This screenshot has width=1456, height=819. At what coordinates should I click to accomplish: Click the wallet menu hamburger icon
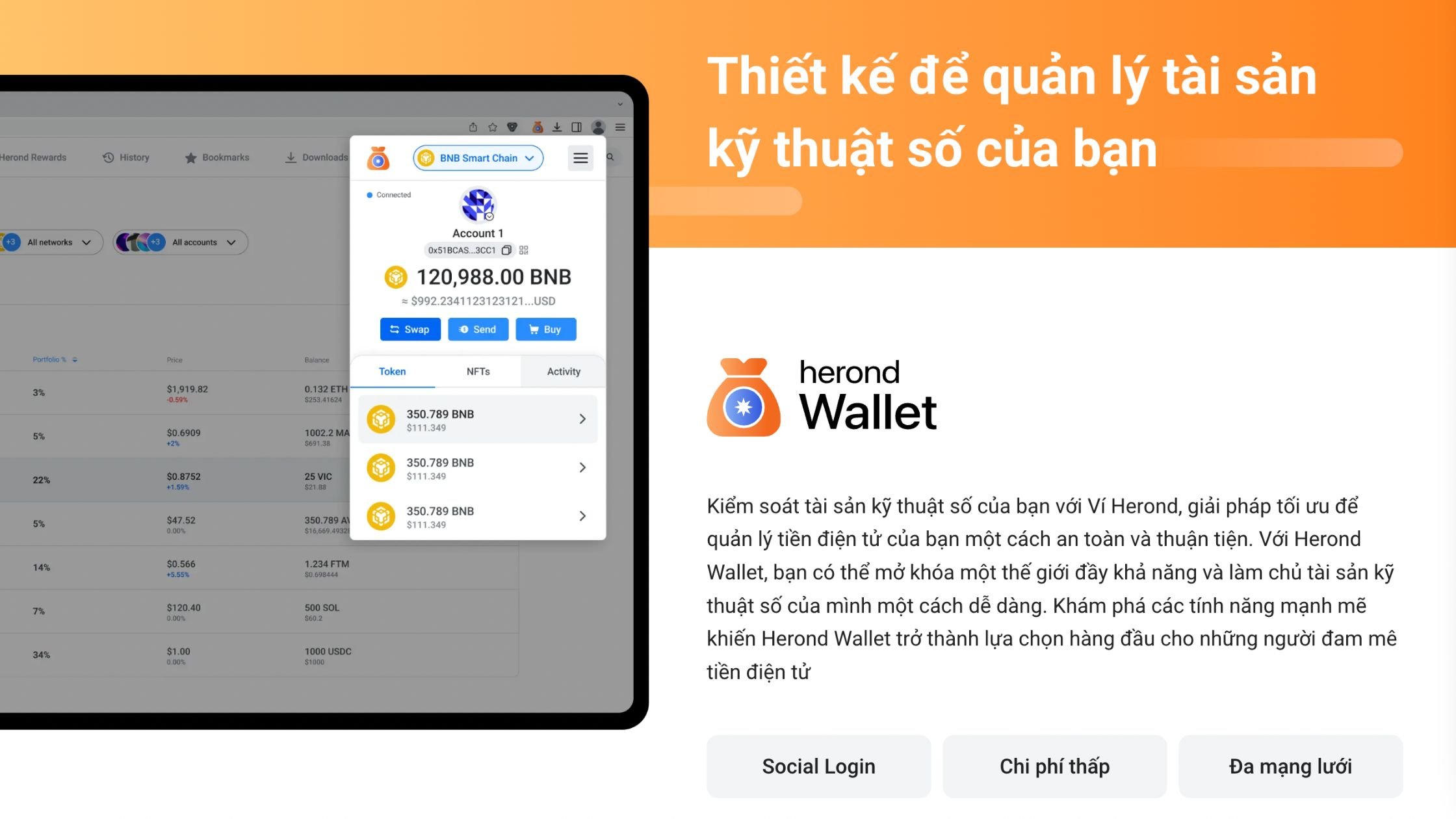pos(580,157)
